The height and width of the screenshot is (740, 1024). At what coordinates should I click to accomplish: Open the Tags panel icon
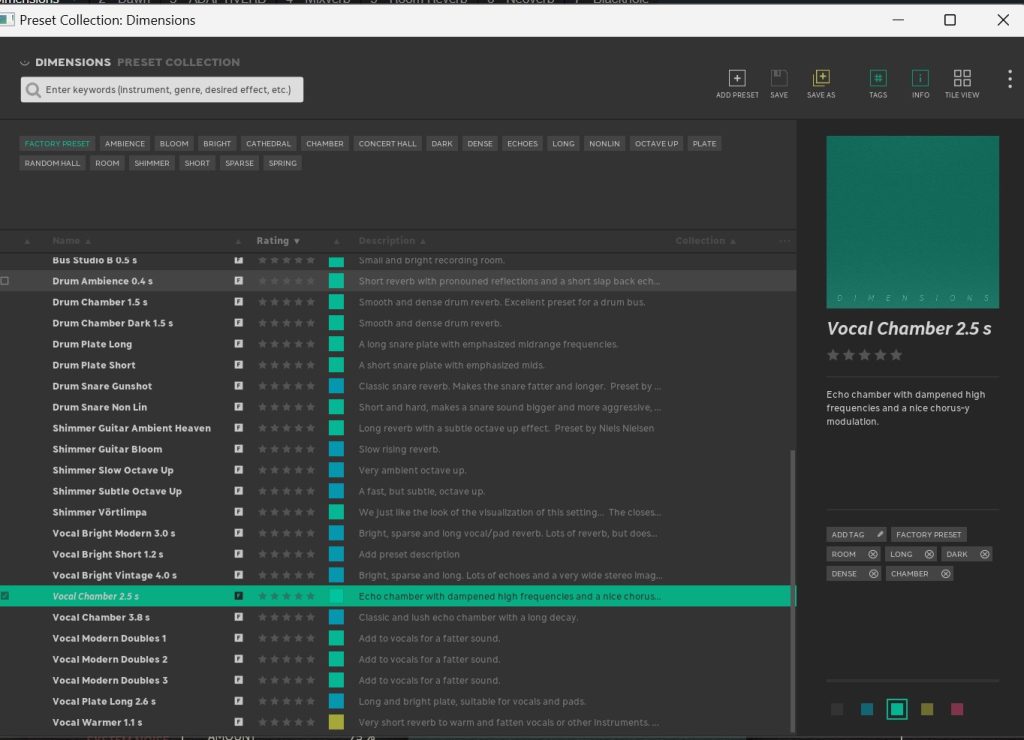coord(878,79)
